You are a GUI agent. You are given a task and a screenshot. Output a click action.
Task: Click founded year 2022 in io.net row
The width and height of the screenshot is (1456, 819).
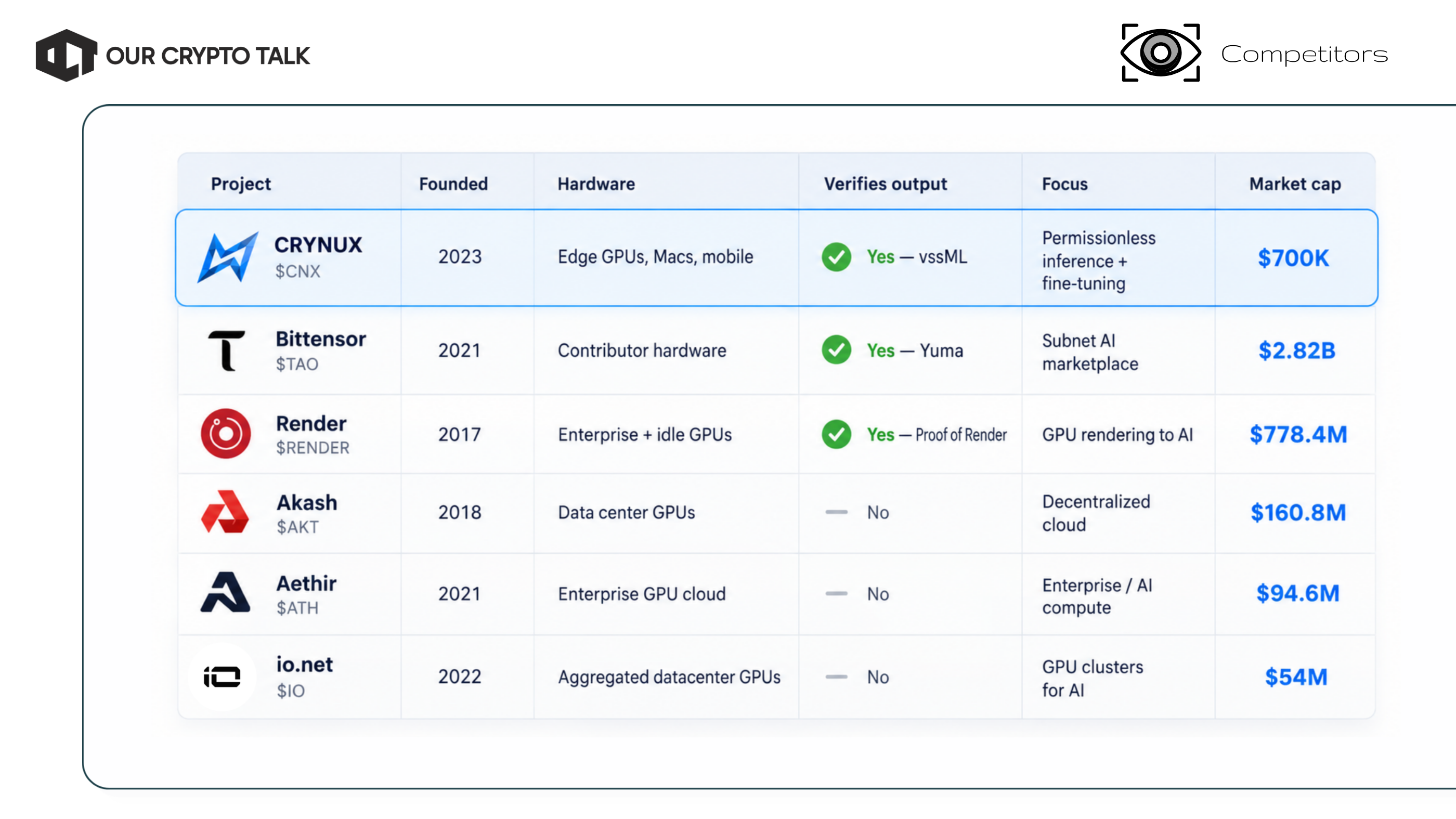pyautogui.click(x=460, y=677)
